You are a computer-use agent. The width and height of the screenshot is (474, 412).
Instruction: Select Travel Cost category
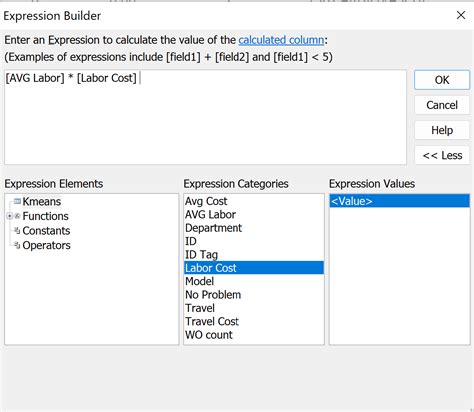254,321
